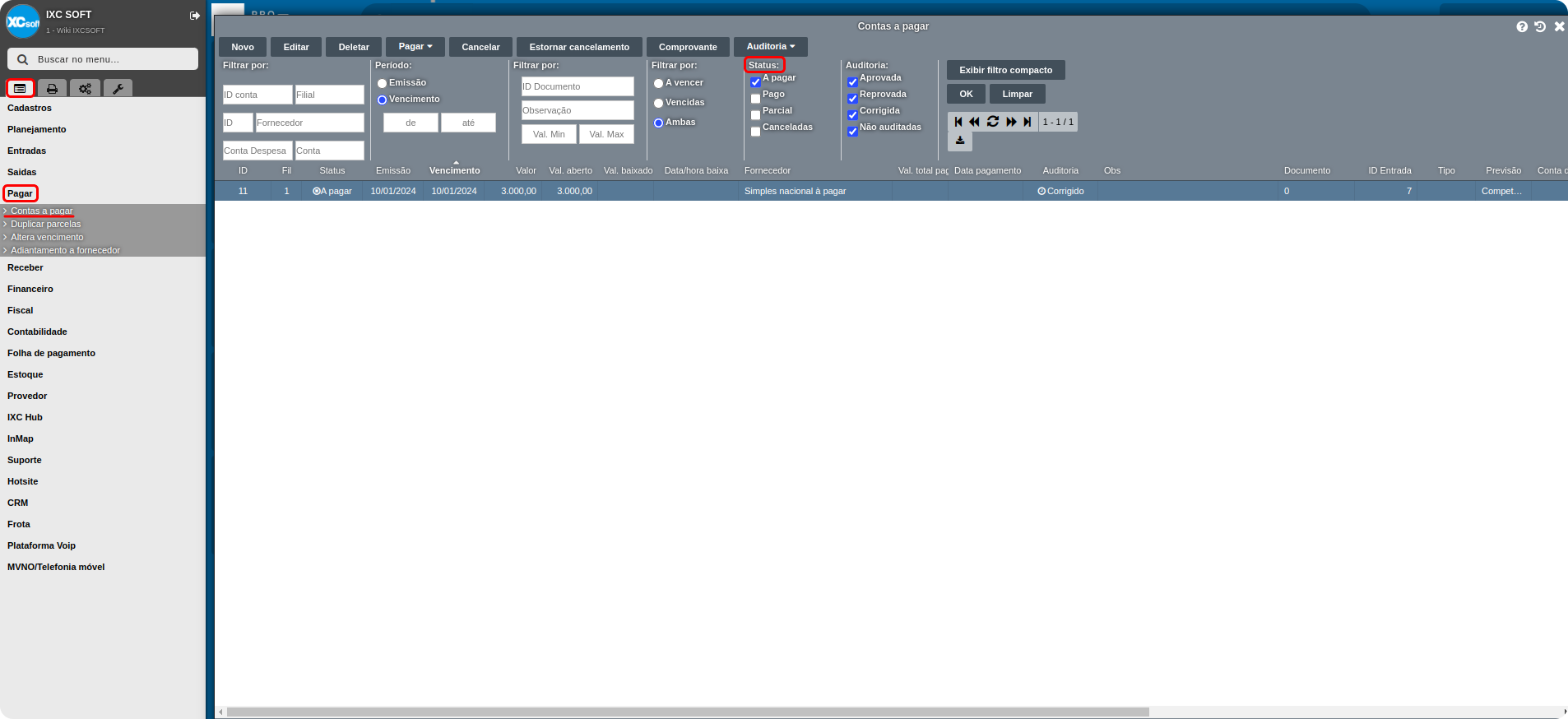Collapse the Pagar menu

pyautogui.click(x=20, y=193)
